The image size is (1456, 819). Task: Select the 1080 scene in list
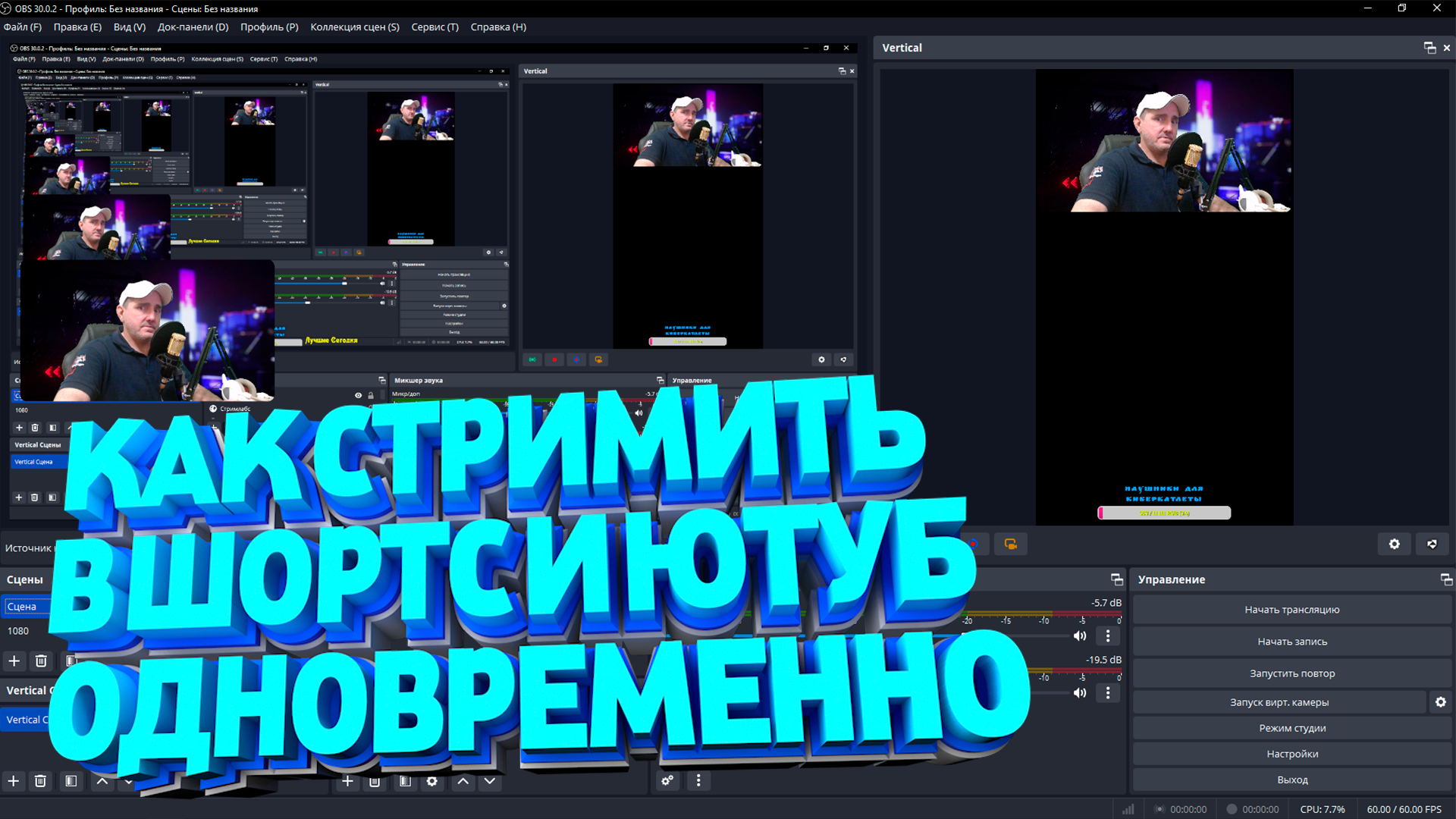point(18,631)
